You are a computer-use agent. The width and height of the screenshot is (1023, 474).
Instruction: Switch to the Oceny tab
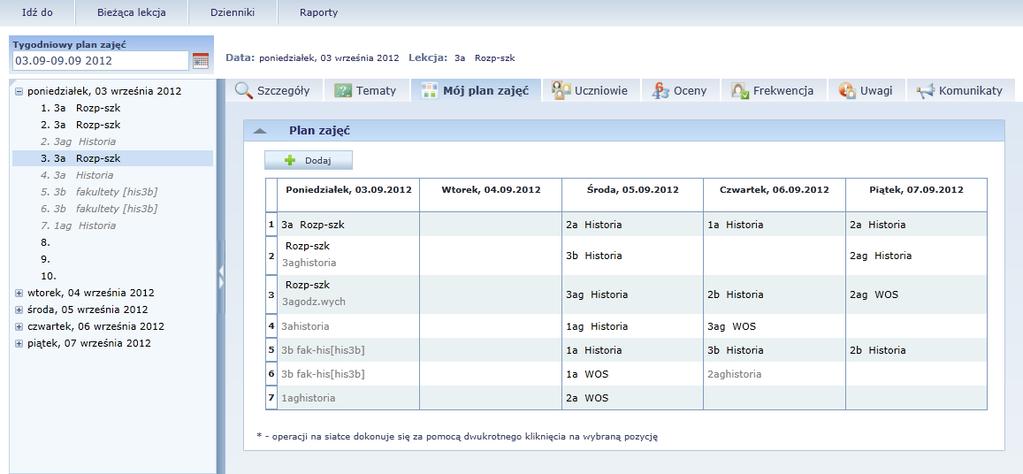point(680,91)
